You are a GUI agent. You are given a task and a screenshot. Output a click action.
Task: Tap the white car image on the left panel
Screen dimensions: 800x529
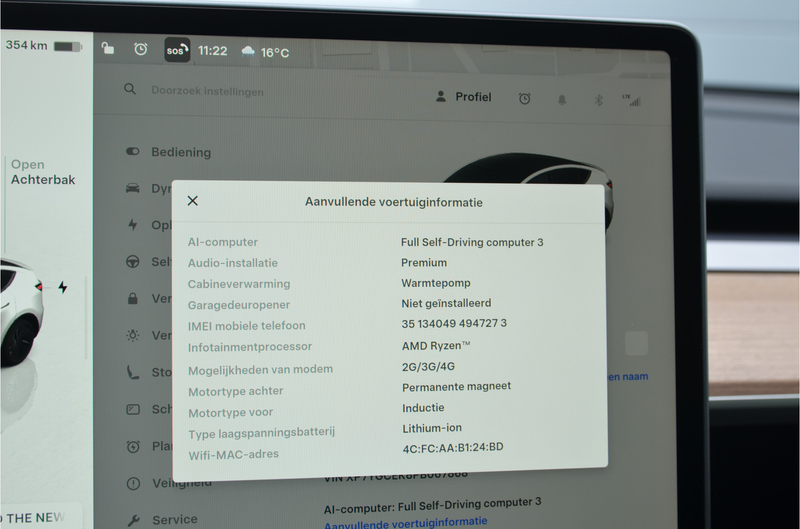pos(20,312)
